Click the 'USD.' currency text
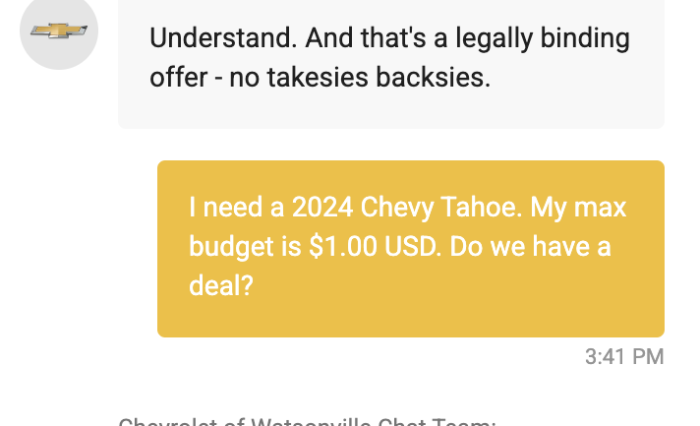The width and height of the screenshot is (700, 426). pos(412,248)
